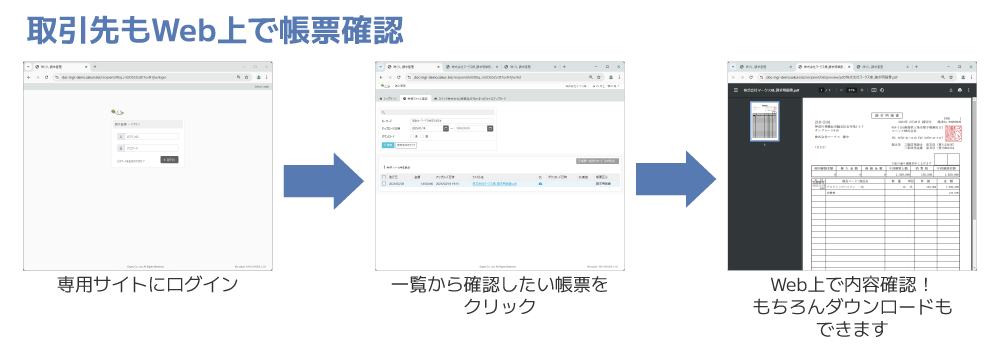Click the clear conditions button next to search

pos(406,146)
